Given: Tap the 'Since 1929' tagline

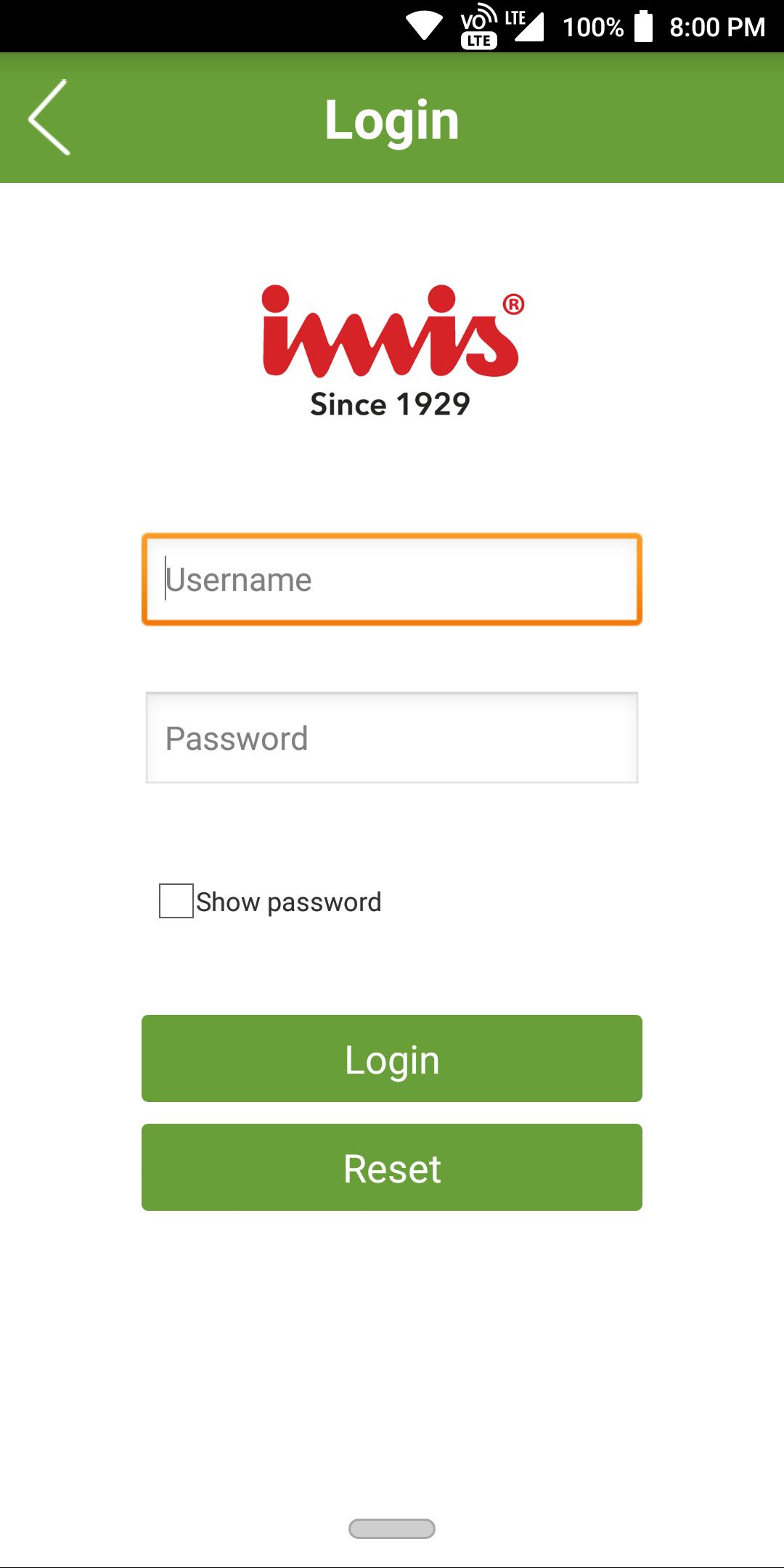Looking at the screenshot, I should click(x=391, y=404).
